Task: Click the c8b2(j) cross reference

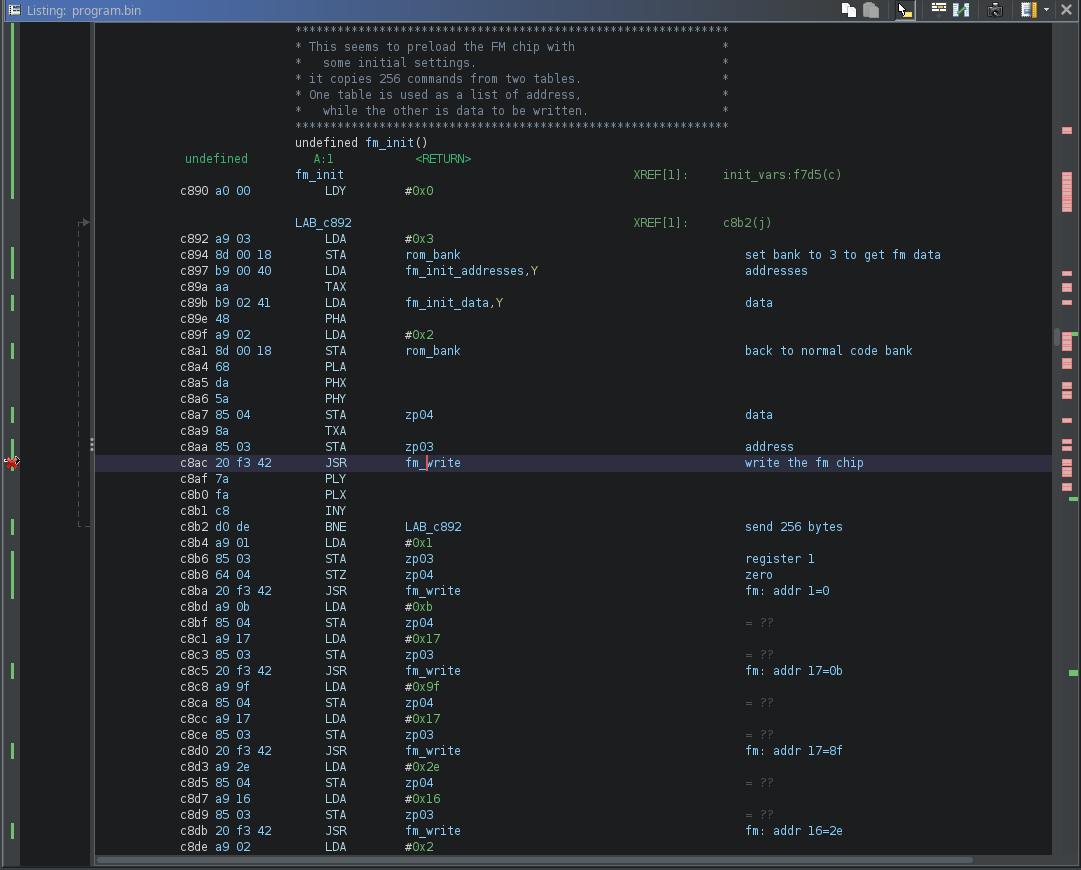Action: tap(747, 223)
